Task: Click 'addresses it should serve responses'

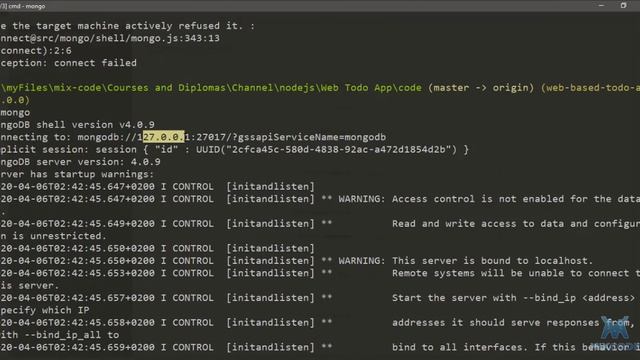Action: [x=496, y=322]
